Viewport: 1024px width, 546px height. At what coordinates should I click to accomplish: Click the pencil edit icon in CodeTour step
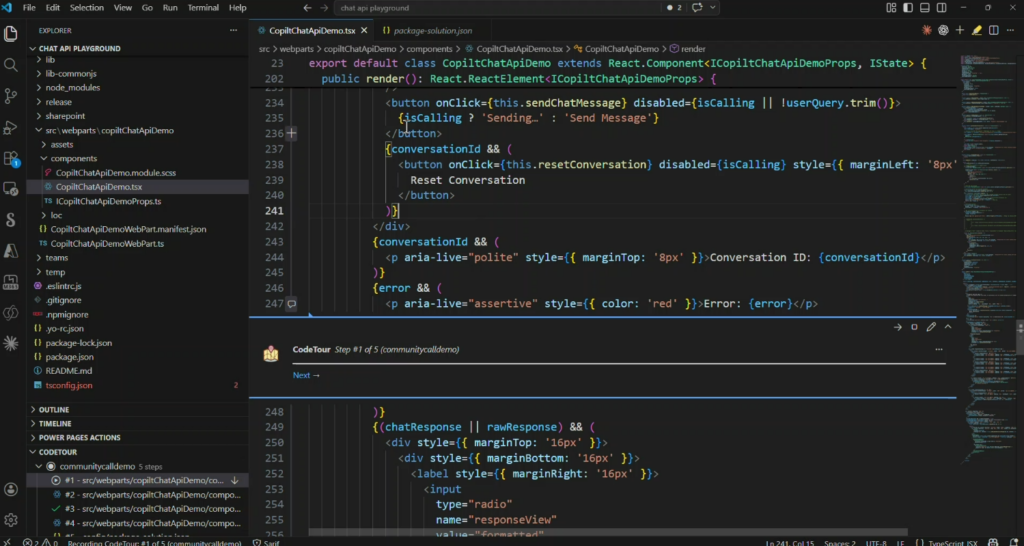coord(931,327)
